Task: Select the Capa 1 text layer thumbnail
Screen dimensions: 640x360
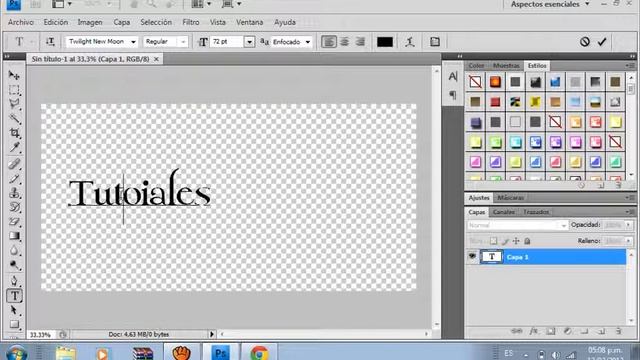Action: pos(492,257)
